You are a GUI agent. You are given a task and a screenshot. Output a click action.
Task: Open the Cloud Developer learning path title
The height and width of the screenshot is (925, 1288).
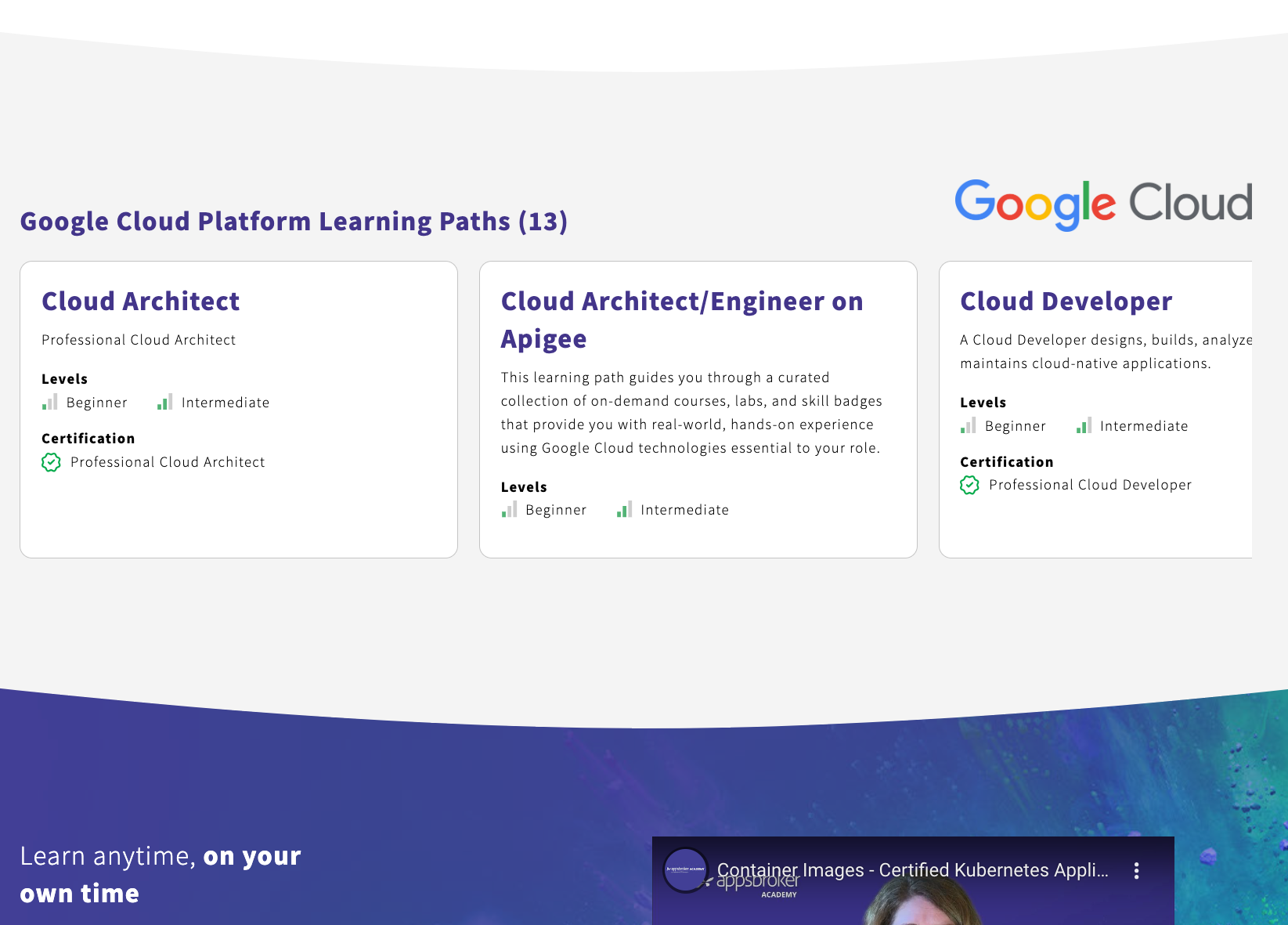(x=1066, y=302)
